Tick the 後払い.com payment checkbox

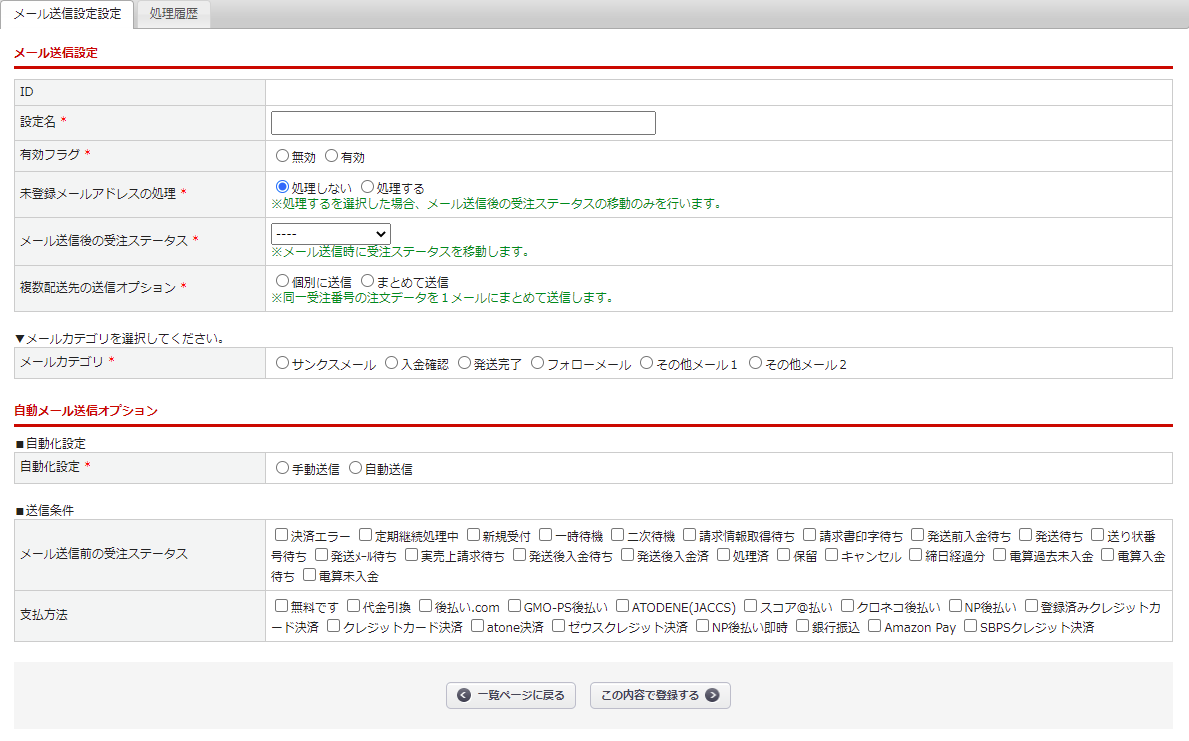pyautogui.click(x=425, y=605)
